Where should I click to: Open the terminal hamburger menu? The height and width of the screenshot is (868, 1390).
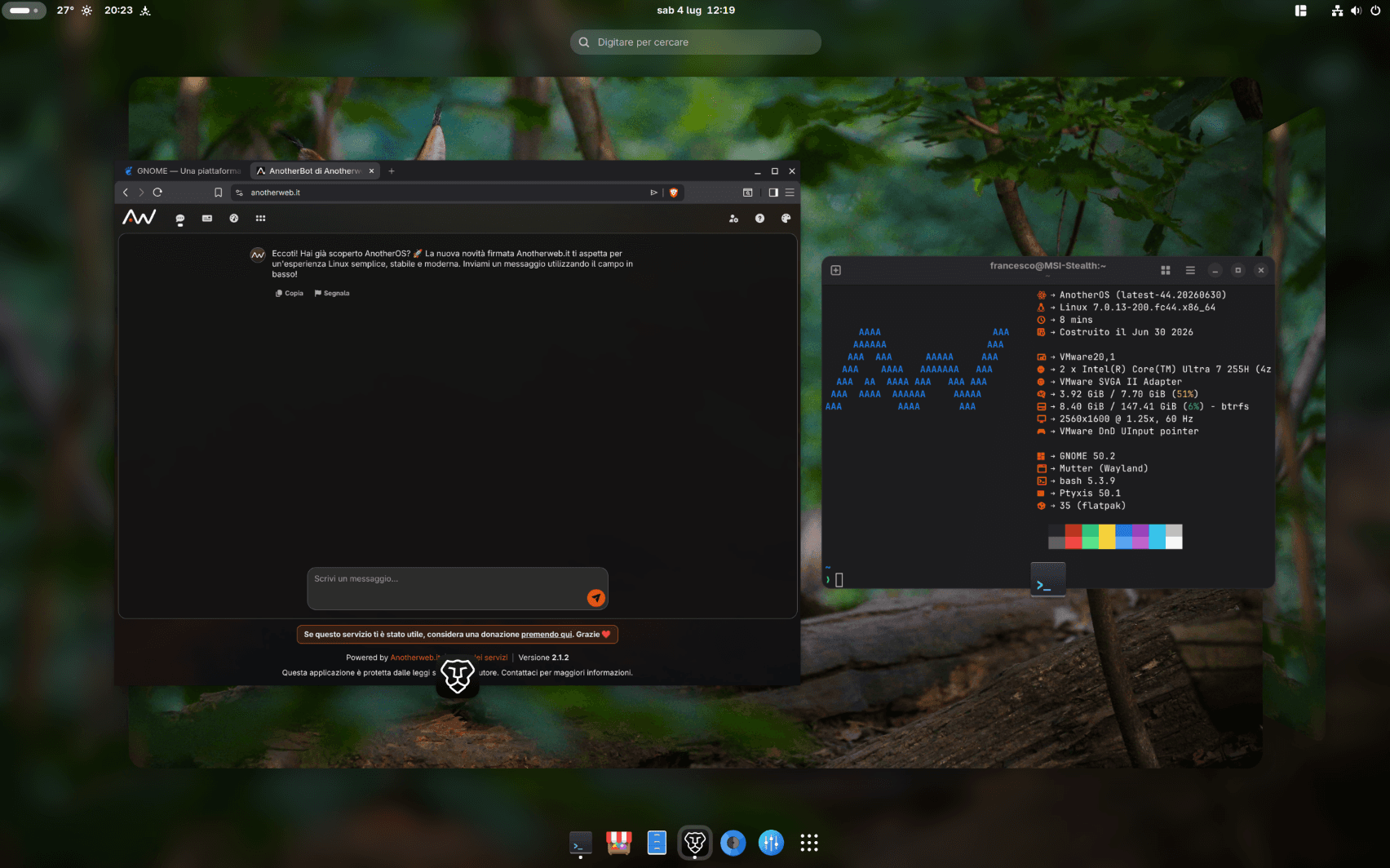coord(1190,270)
